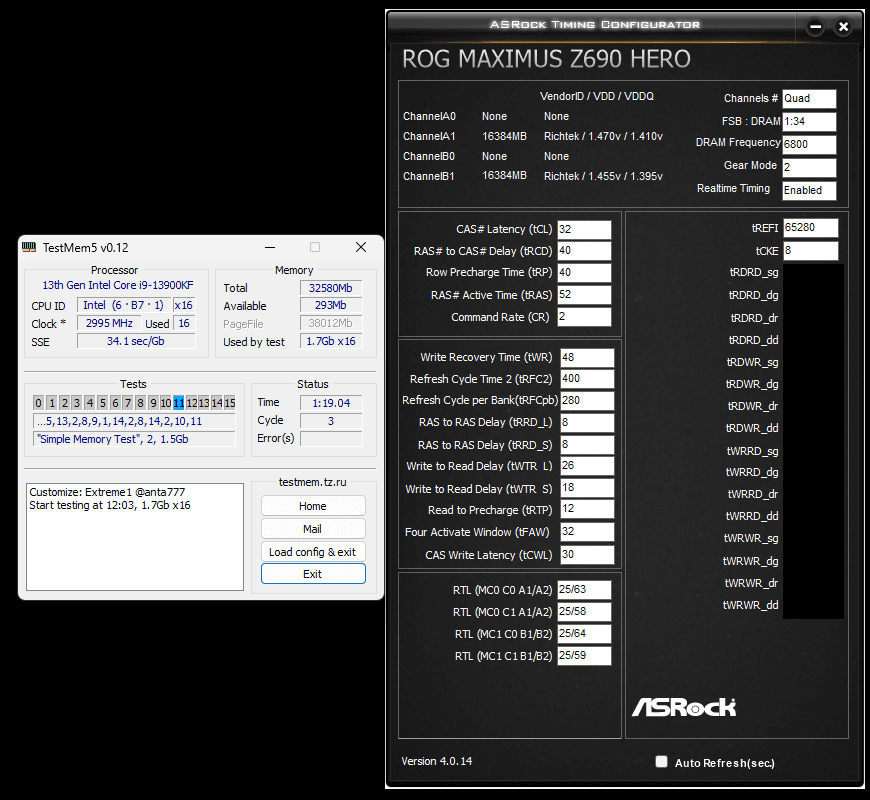Click the Row Precharge Time (tRP) field
Viewport: 870px width, 800px height.
pos(584,272)
